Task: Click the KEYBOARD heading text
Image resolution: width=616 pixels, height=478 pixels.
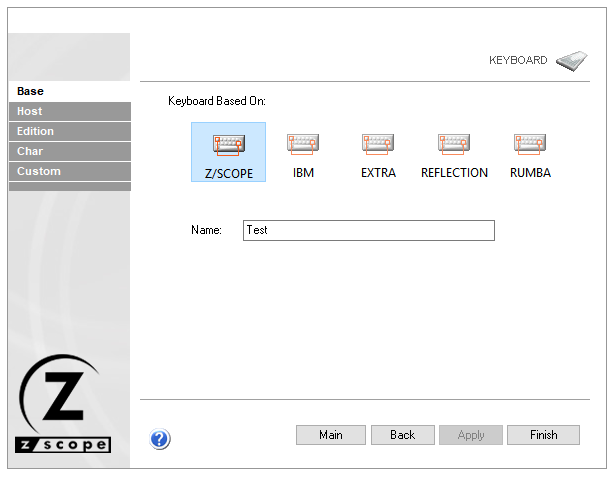Action: click(518, 60)
